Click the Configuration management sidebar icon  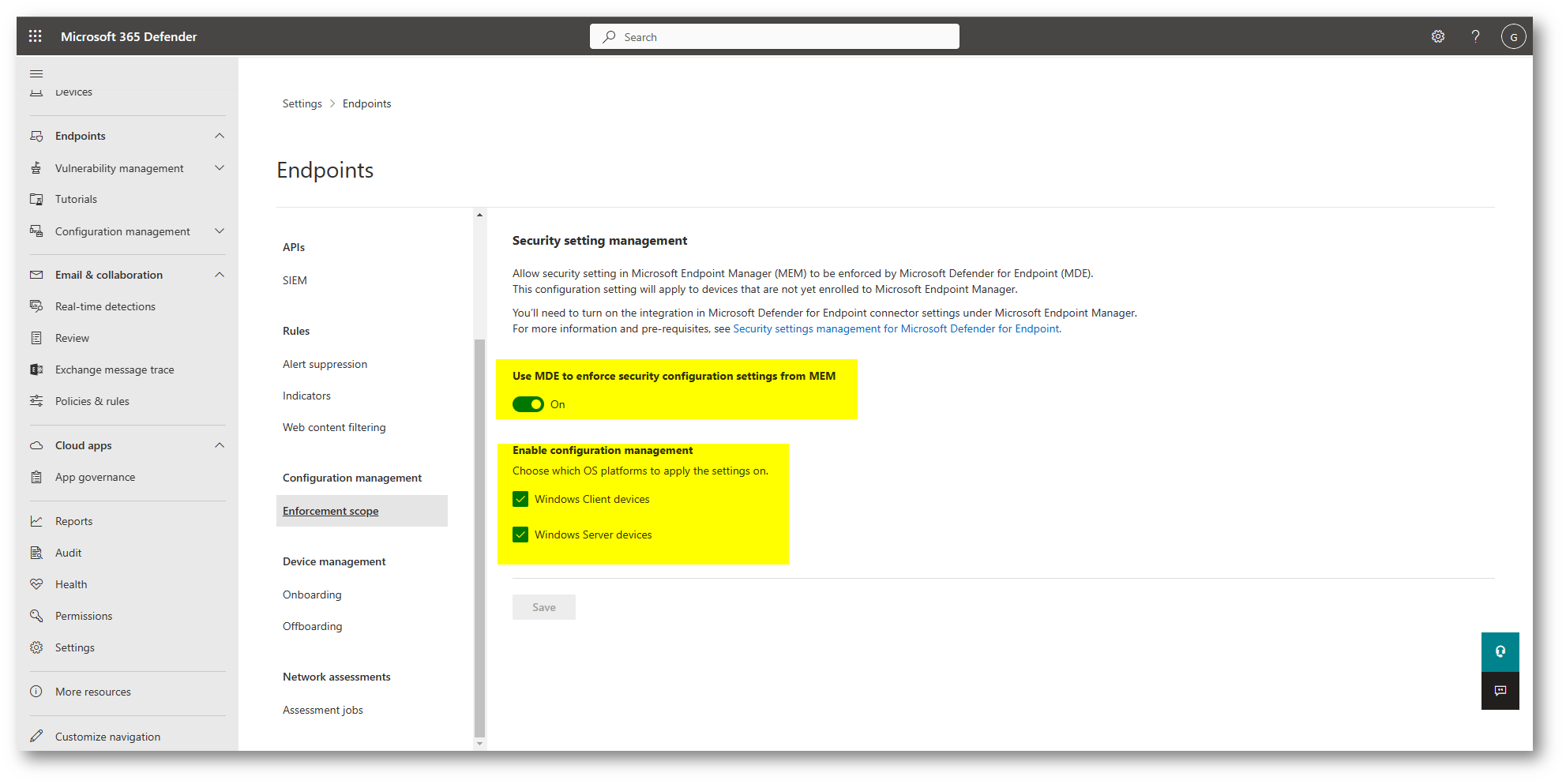click(x=36, y=231)
